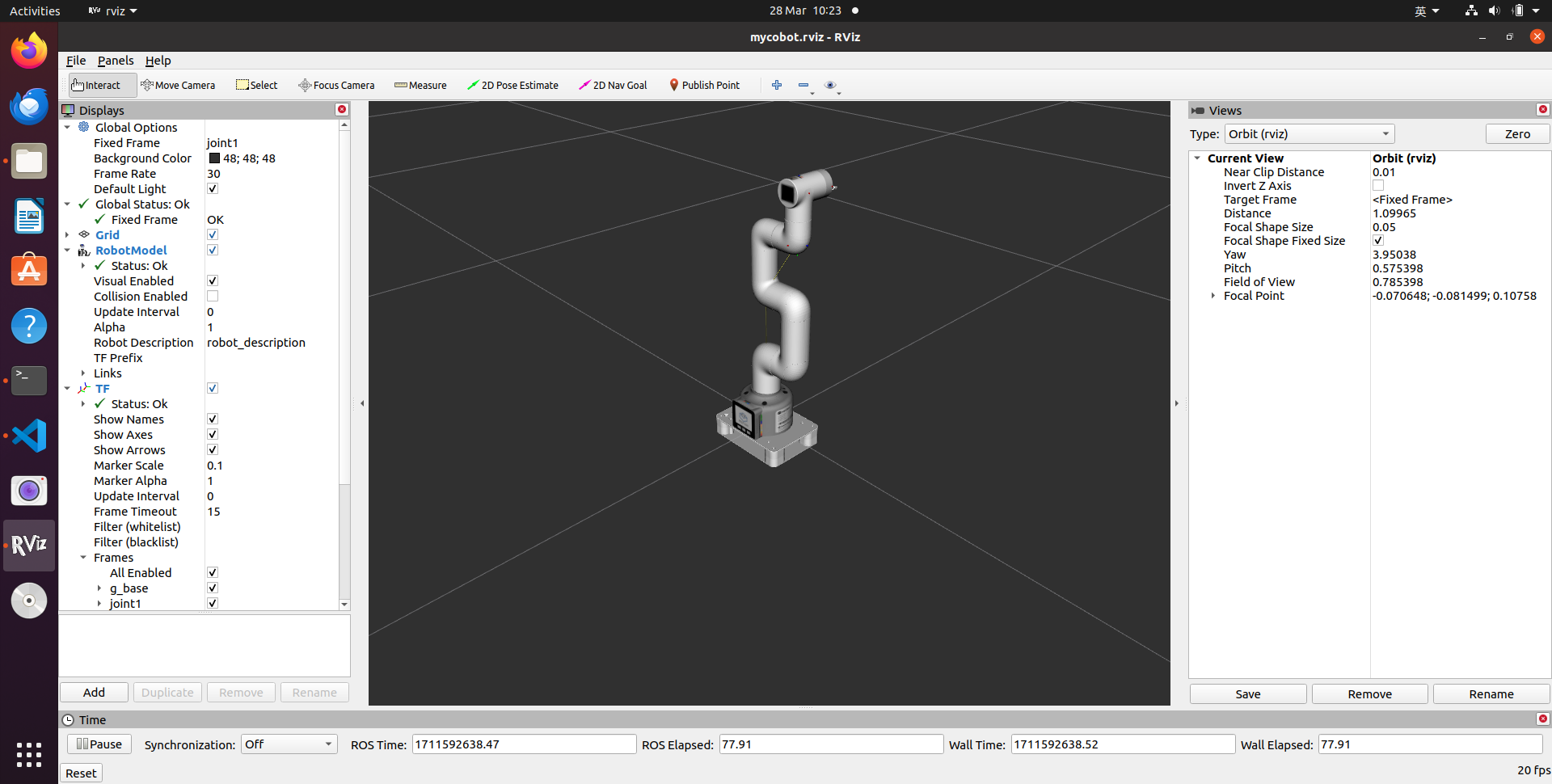Viewport: 1552px width, 784px height.
Task: Click the Background Color swatch
Action: (214, 158)
